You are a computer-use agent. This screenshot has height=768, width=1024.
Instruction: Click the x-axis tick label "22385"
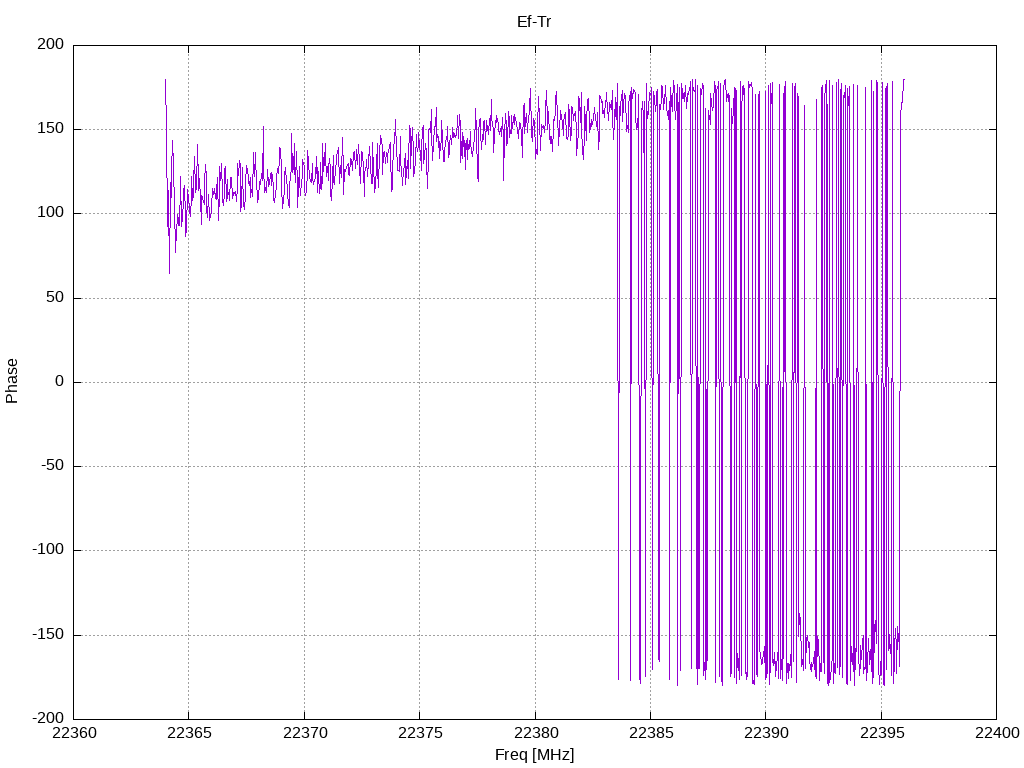tap(651, 733)
